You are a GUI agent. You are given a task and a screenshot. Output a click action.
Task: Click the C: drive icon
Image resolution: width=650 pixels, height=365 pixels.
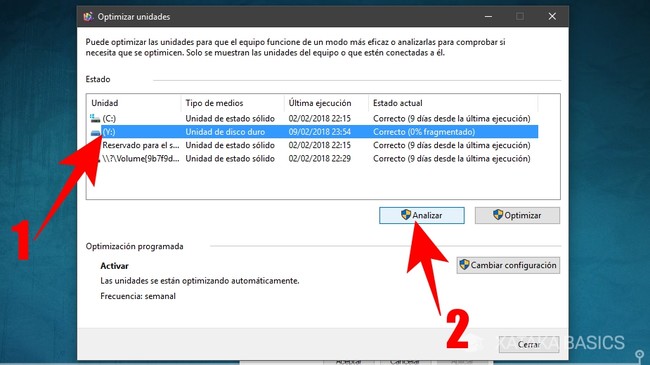click(95, 119)
